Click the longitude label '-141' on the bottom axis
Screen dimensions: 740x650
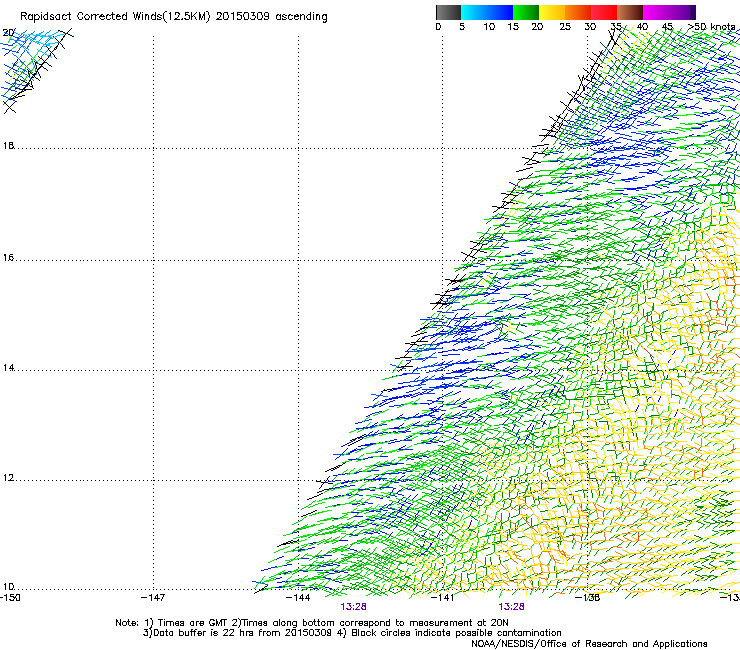443,598
